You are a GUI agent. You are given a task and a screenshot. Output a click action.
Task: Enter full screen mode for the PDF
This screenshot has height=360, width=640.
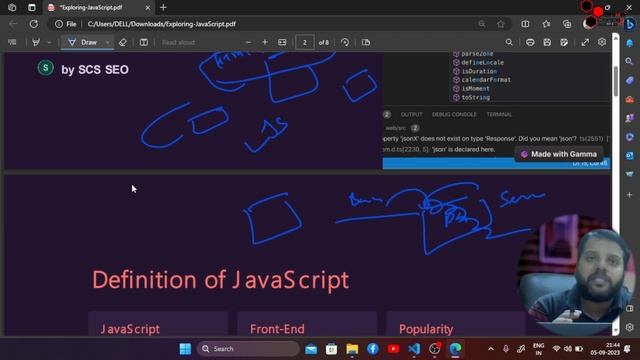(x=585, y=42)
